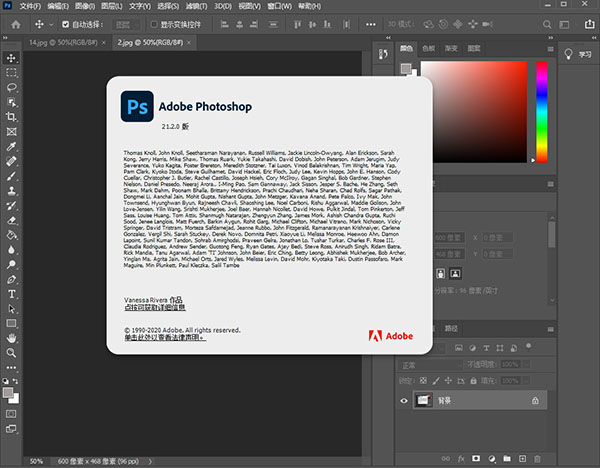This screenshot has height=468, width=600.
Task: Hide the 背景 layer with eye icon
Action: (x=404, y=401)
